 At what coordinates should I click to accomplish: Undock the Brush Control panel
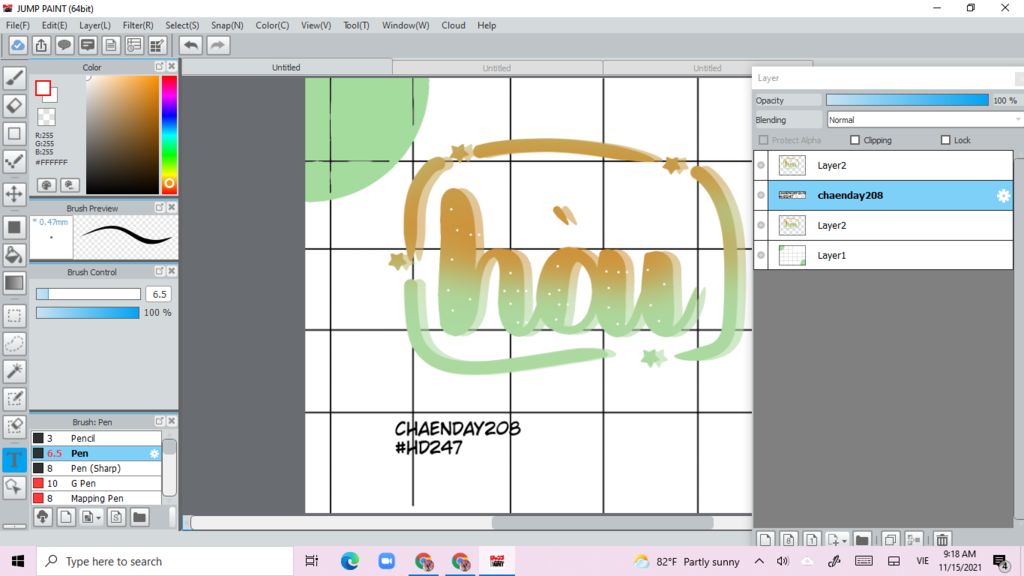click(x=159, y=271)
